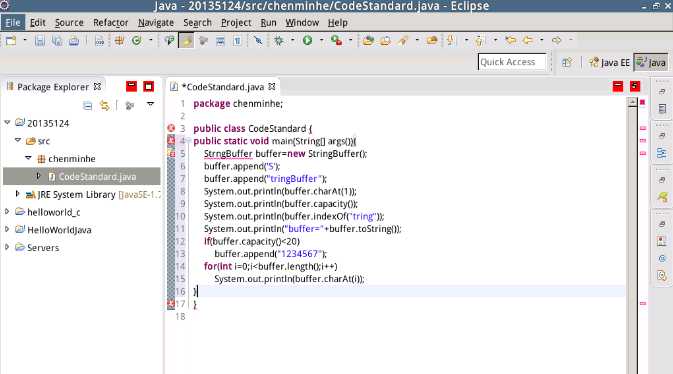Image resolution: width=673 pixels, height=374 pixels.
Task: Select the HelloWorldJava project label
Action: [59, 230]
